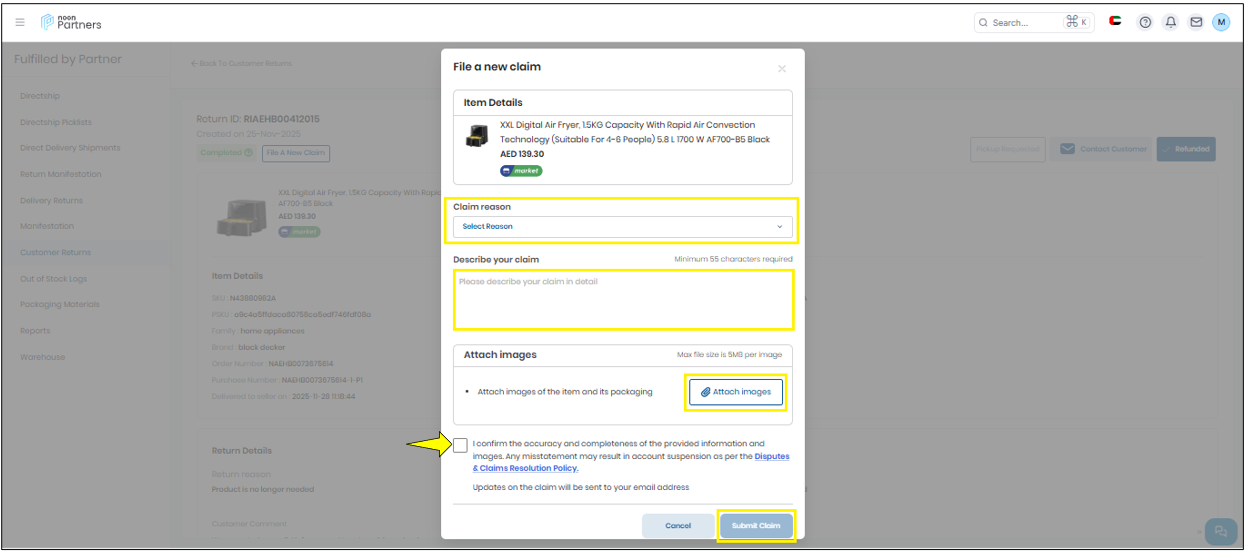The height and width of the screenshot is (554, 1246).
Task: Open the UAE country flag selector
Action: 1115,22
